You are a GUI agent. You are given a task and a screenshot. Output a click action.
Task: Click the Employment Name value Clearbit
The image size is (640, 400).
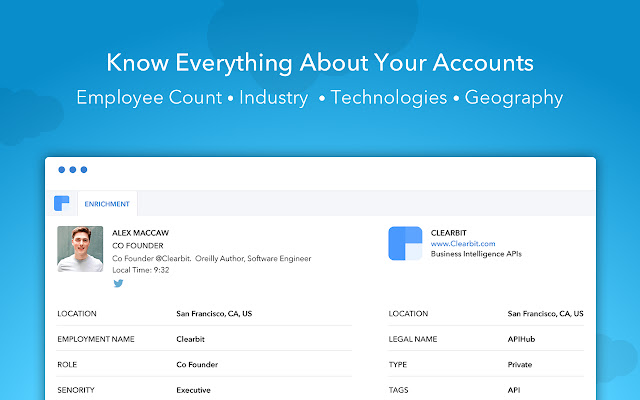coord(192,339)
